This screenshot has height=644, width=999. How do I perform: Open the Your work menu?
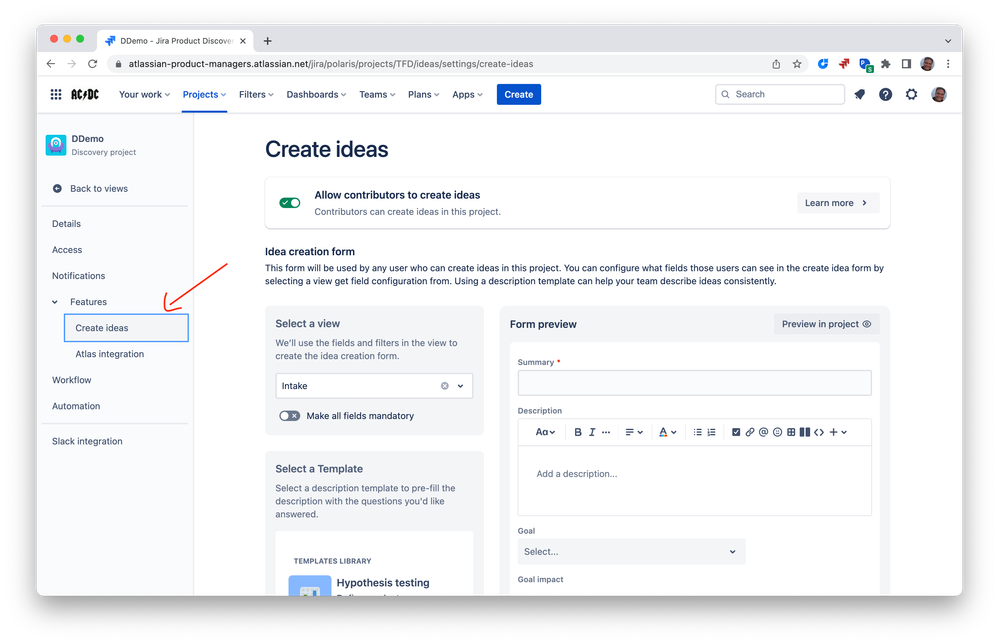coord(145,94)
